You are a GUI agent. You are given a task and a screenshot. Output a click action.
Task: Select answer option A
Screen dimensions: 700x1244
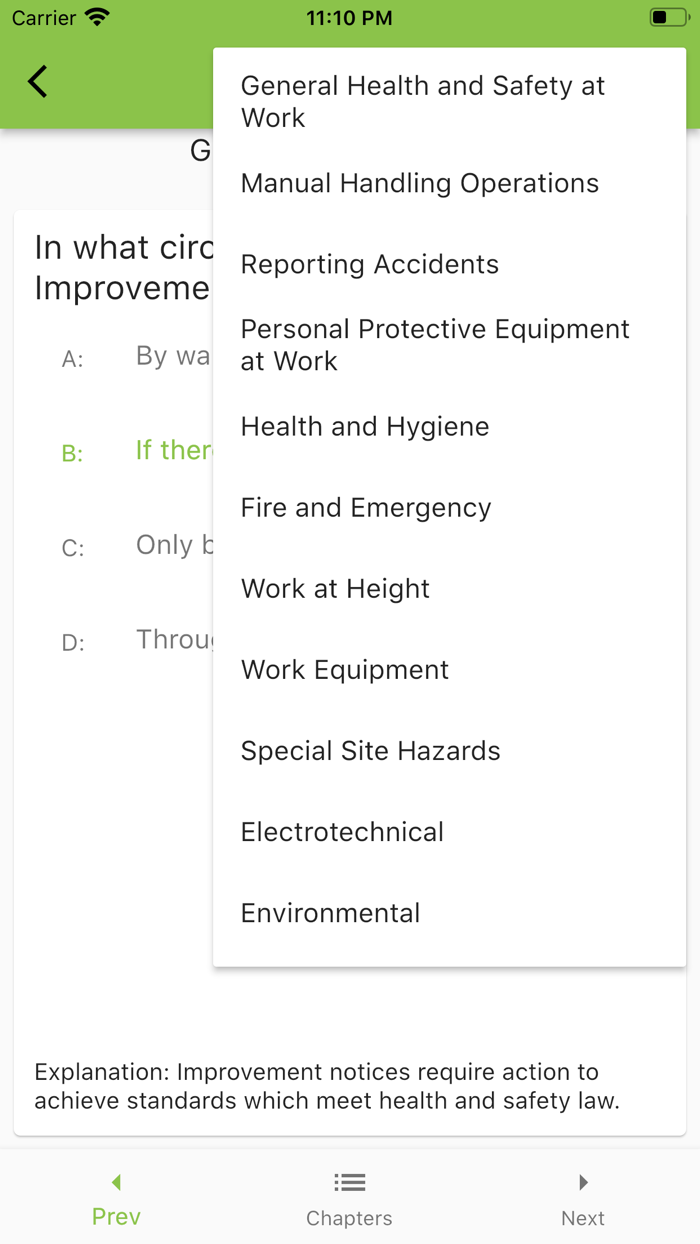pyautogui.click(x=120, y=357)
